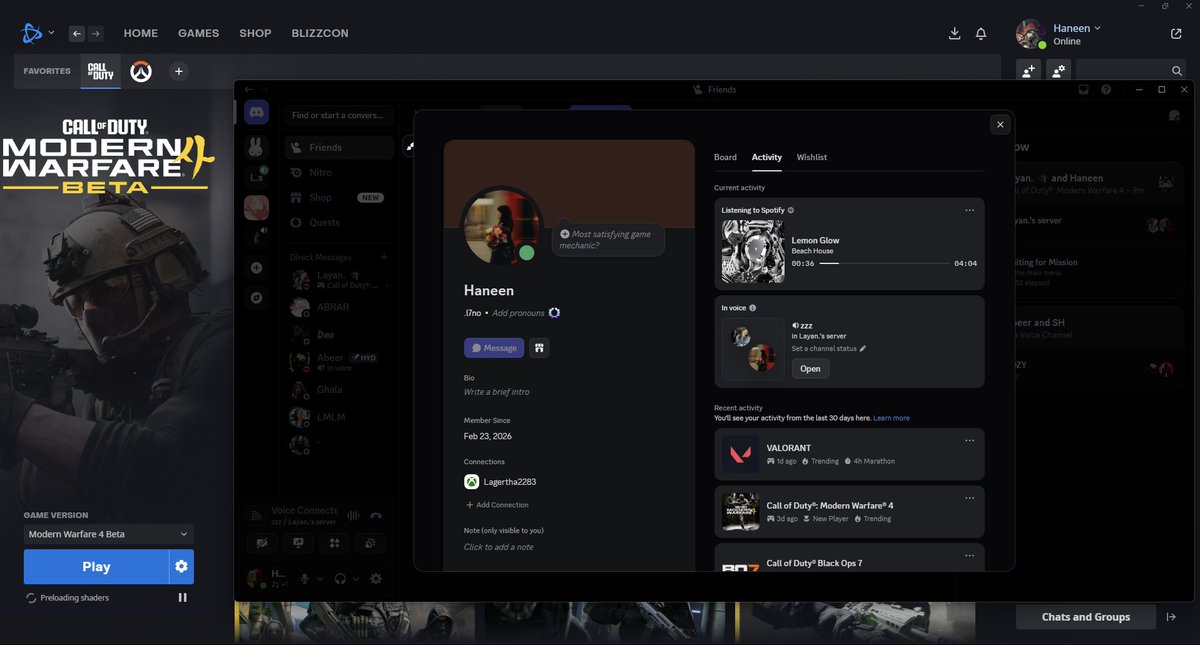Select the Overwatch favorite icon
Screen dimensions: 1200x645
141,71
